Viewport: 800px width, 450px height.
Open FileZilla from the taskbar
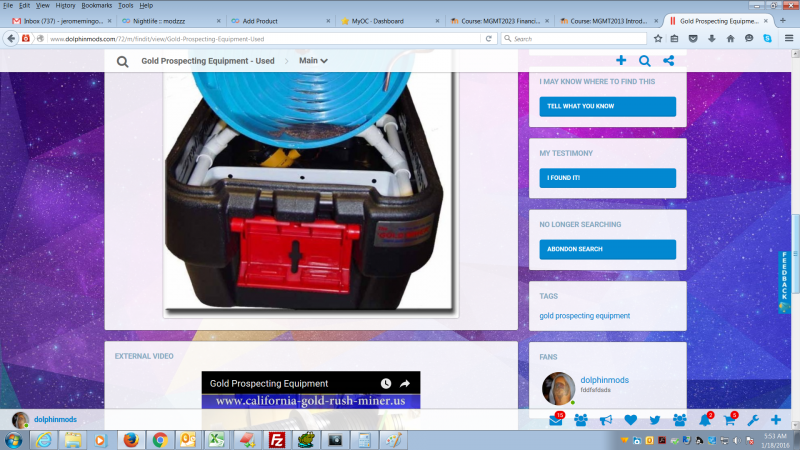tap(277, 440)
